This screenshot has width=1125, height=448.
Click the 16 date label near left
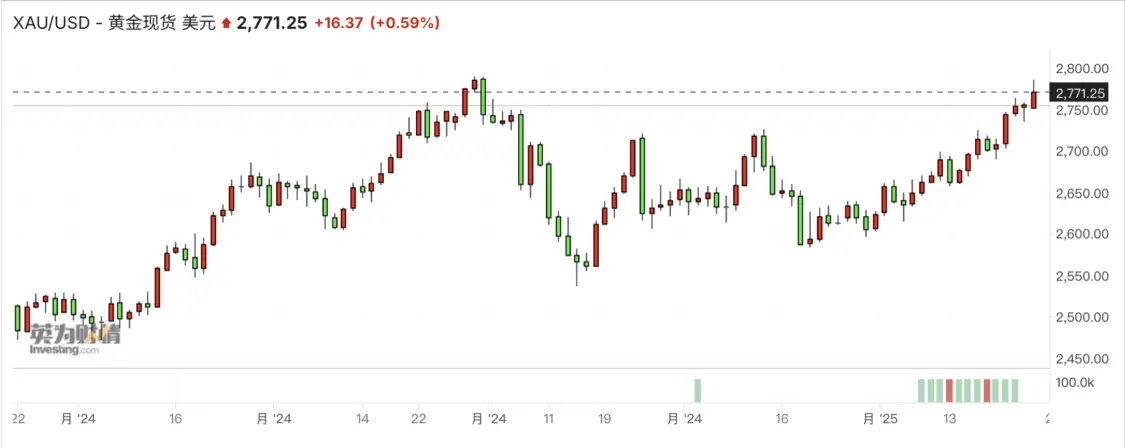pos(176,419)
